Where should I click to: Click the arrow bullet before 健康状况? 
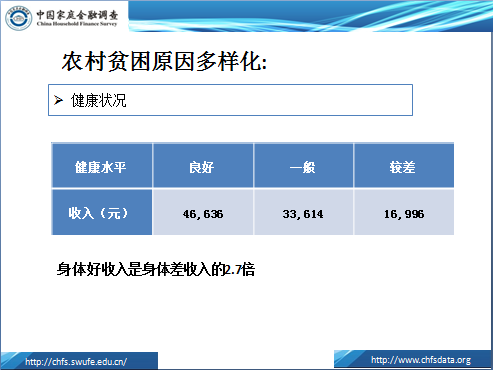[x=58, y=100]
